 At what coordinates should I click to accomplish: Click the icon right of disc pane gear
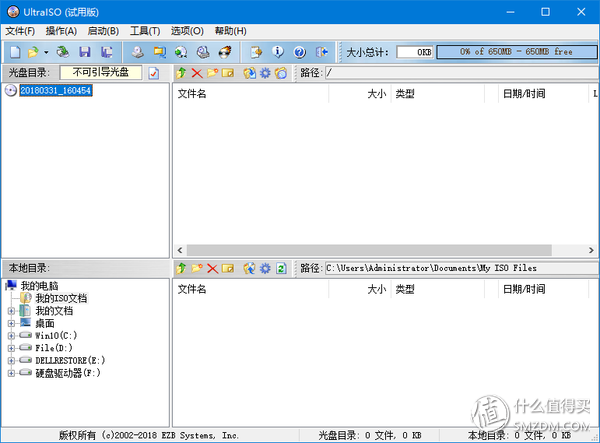(x=281, y=73)
